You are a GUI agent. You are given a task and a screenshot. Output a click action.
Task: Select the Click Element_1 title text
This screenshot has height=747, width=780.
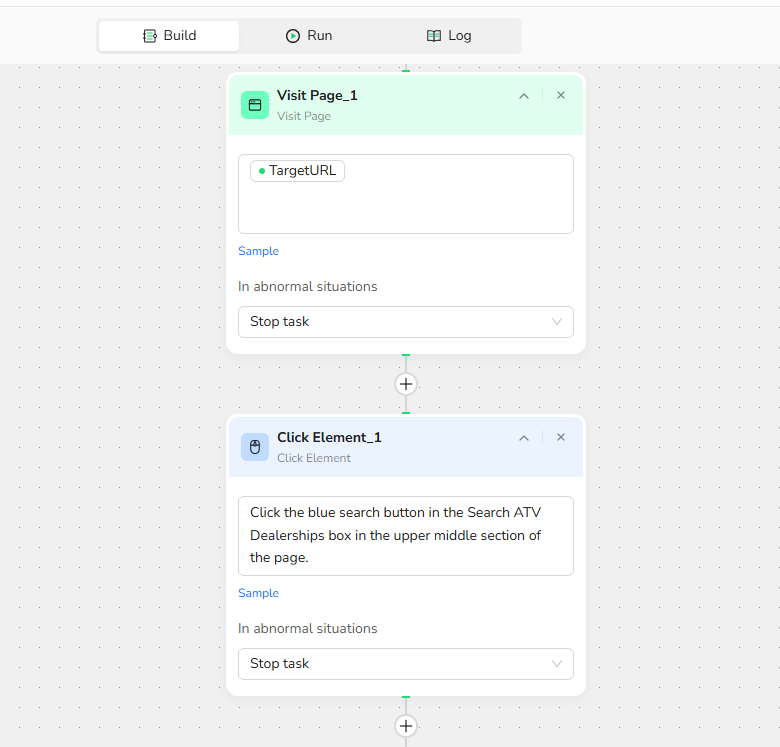pos(329,438)
